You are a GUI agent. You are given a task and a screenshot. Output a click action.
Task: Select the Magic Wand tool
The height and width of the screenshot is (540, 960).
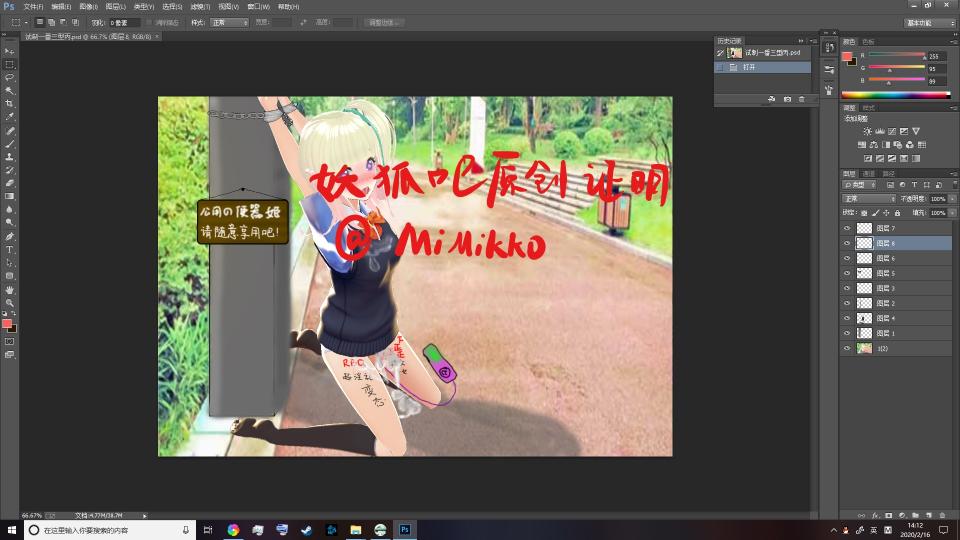point(9,91)
